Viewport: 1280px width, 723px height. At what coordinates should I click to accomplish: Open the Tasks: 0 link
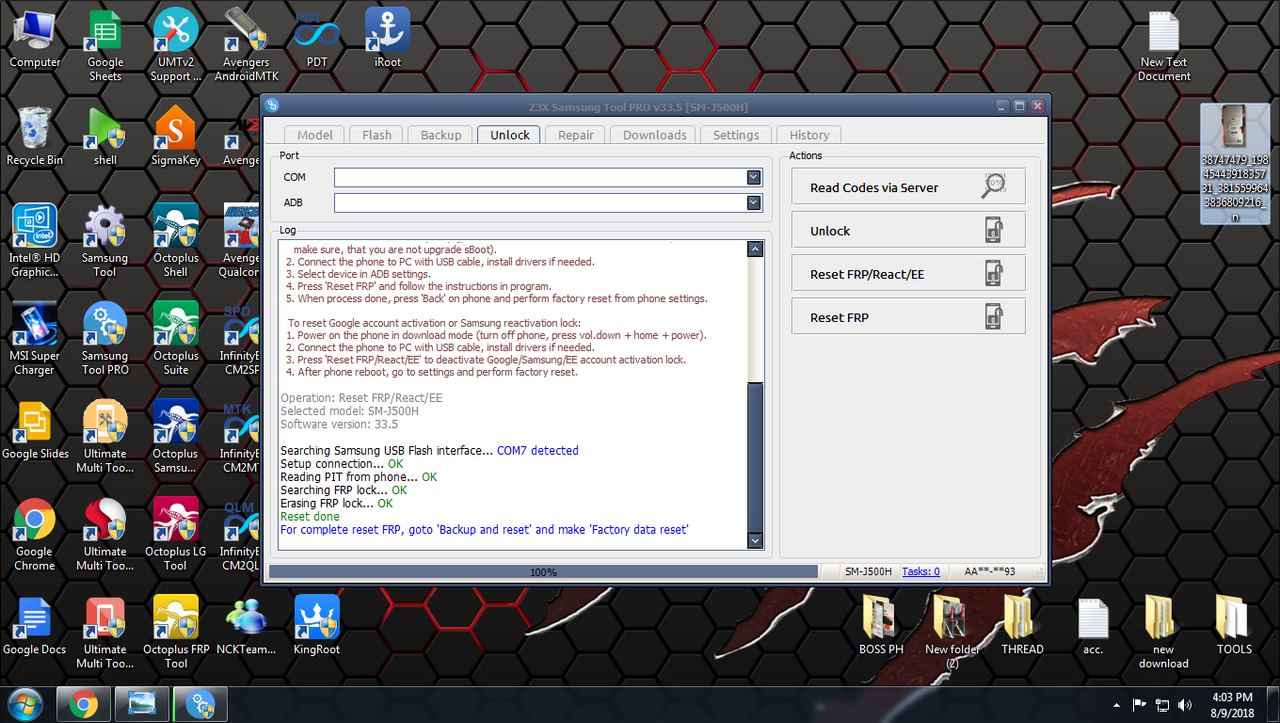click(920, 572)
